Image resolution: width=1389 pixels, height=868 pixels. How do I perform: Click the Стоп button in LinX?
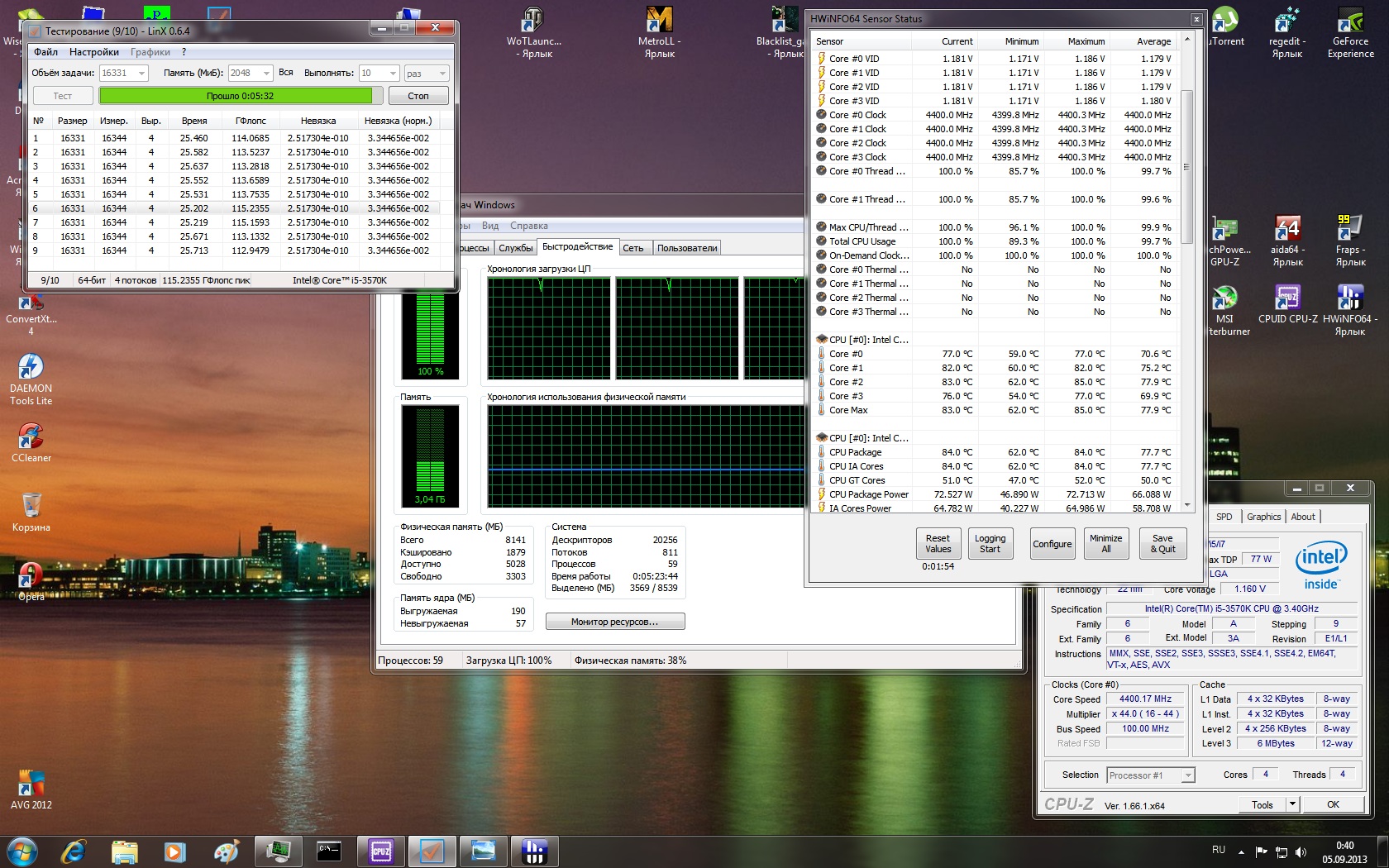coord(418,96)
